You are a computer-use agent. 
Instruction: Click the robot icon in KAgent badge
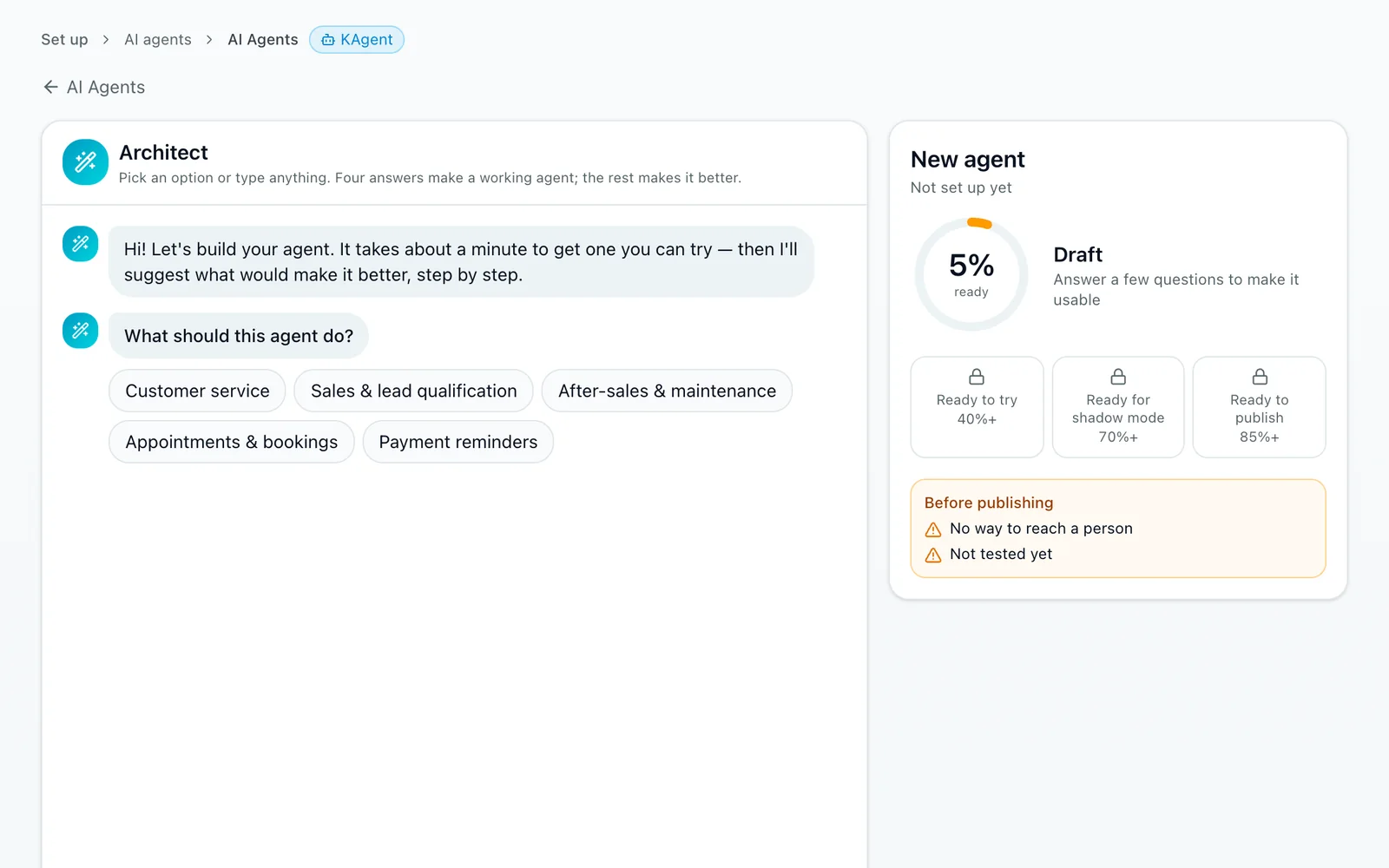coord(327,40)
